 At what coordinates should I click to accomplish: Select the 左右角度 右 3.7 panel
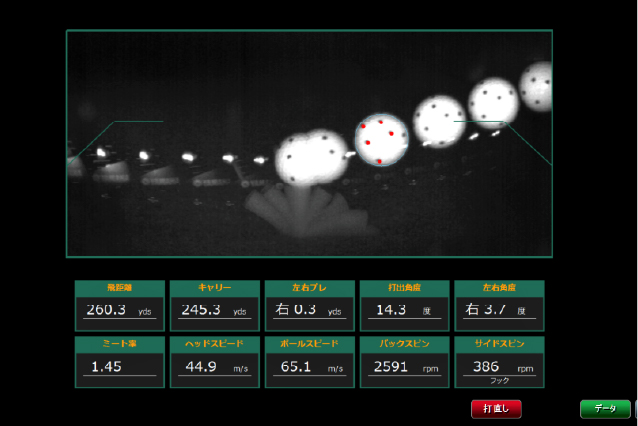[498, 305]
